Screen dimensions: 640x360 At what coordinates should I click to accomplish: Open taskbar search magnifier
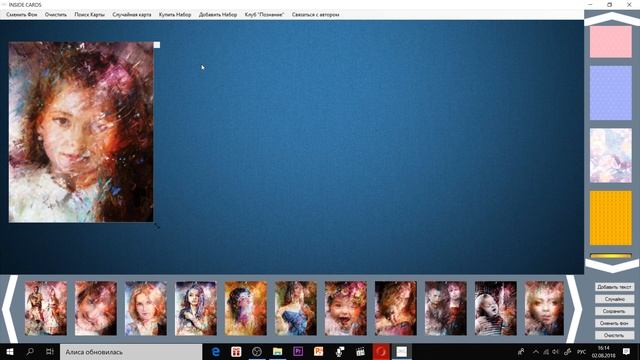click(x=30, y=352)
